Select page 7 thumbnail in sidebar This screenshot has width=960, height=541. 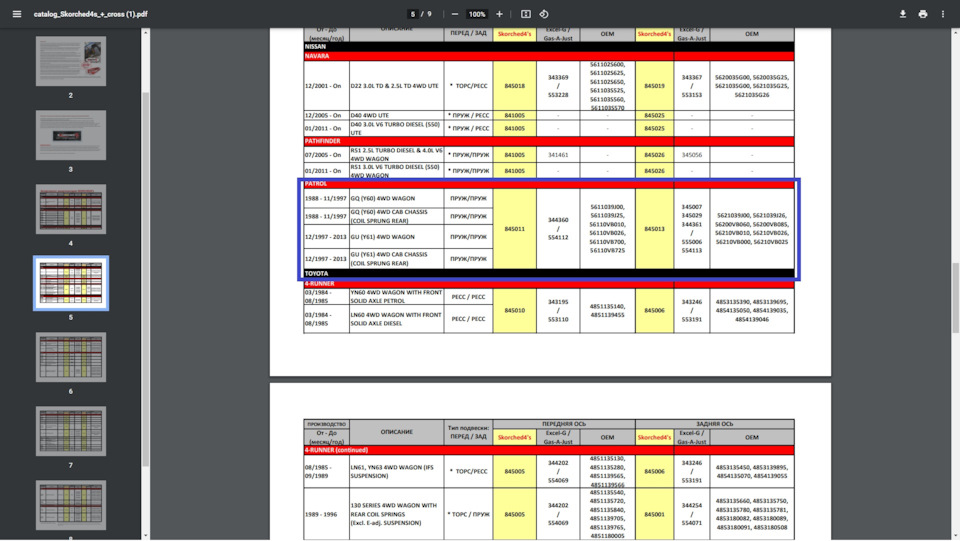(71, 431)
